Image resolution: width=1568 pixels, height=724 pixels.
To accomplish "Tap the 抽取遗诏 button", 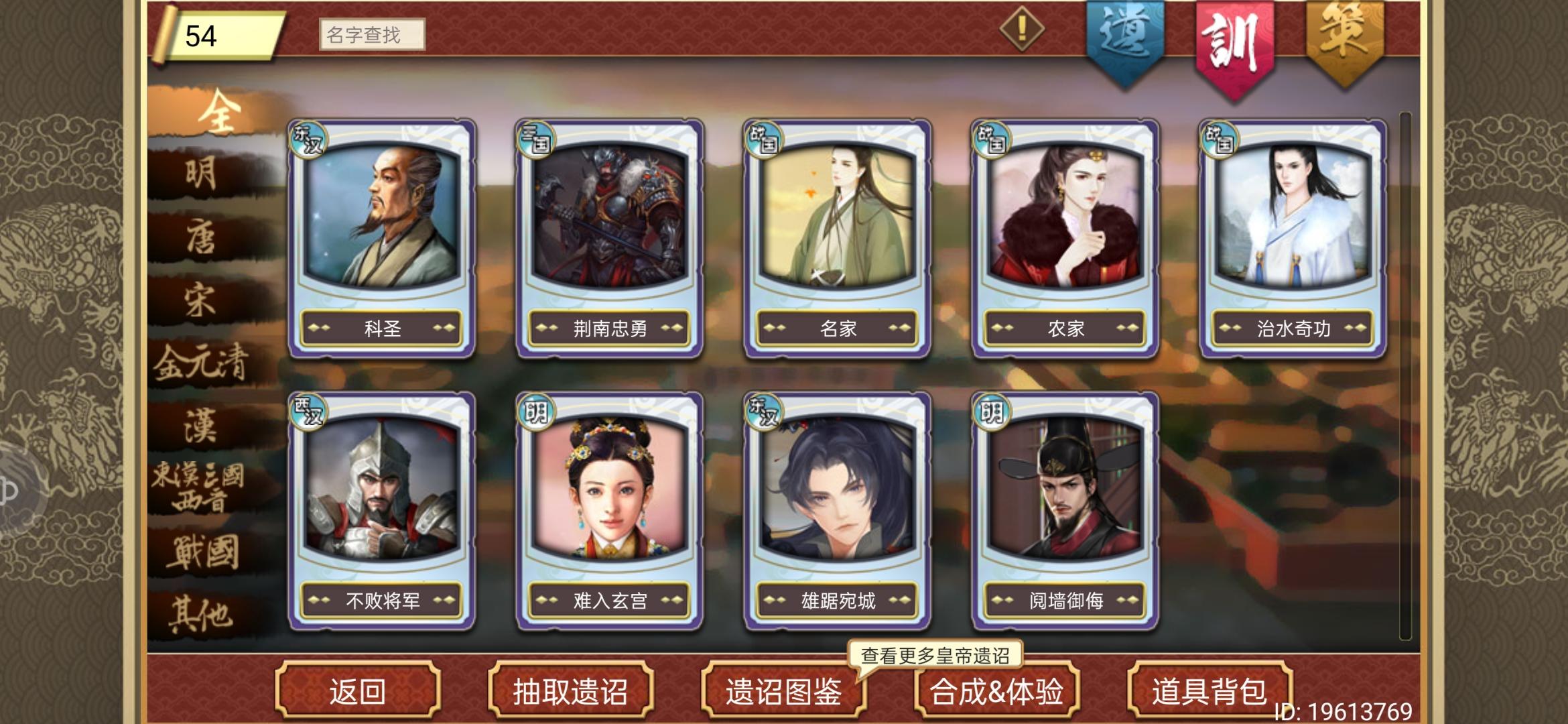I will point(571,690).
